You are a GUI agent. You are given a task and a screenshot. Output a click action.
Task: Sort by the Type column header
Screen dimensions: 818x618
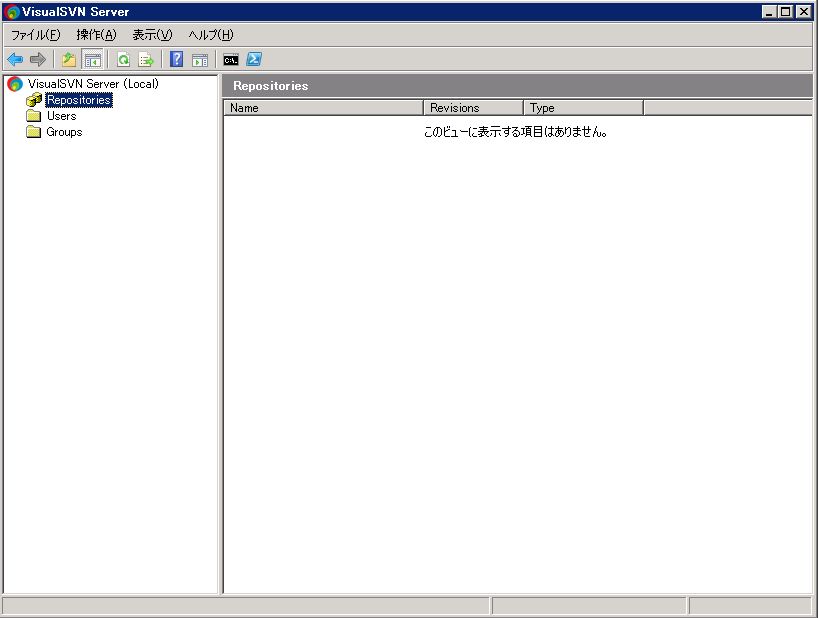583,108
